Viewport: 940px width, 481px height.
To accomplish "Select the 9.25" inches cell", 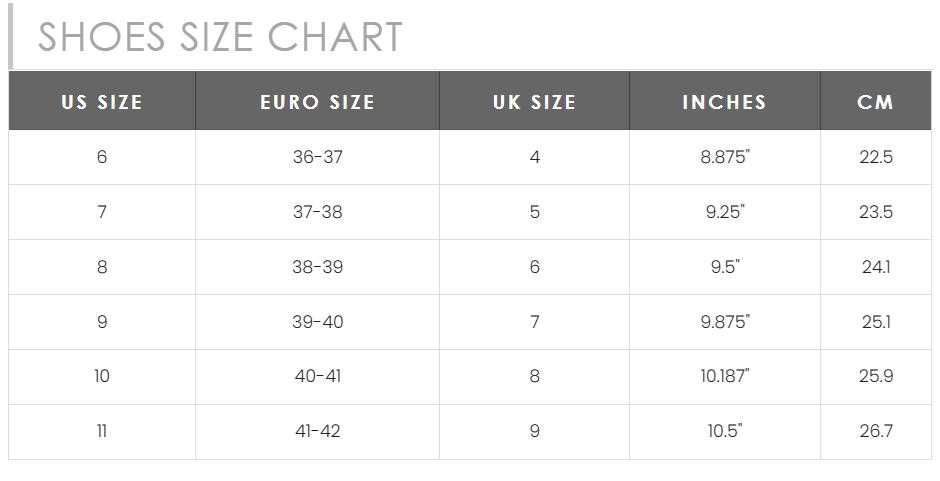I will click(724, 212).
